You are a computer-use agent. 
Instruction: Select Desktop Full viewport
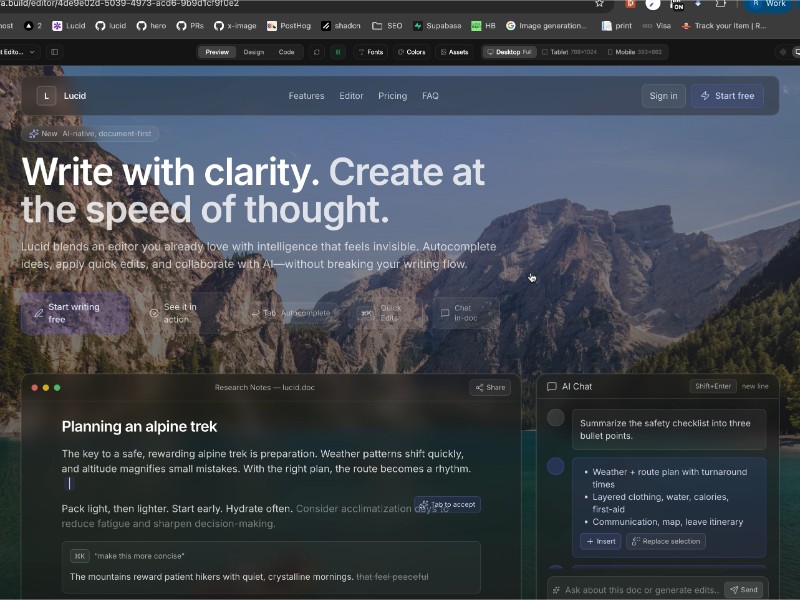pos(509,52)
